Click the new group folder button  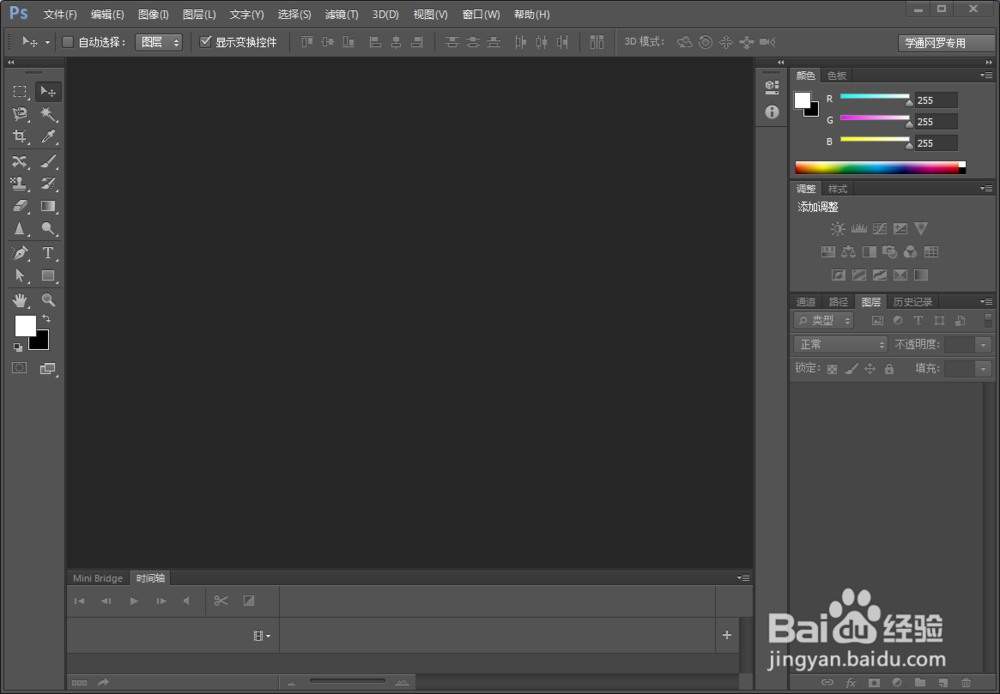(x=920, y=683)
